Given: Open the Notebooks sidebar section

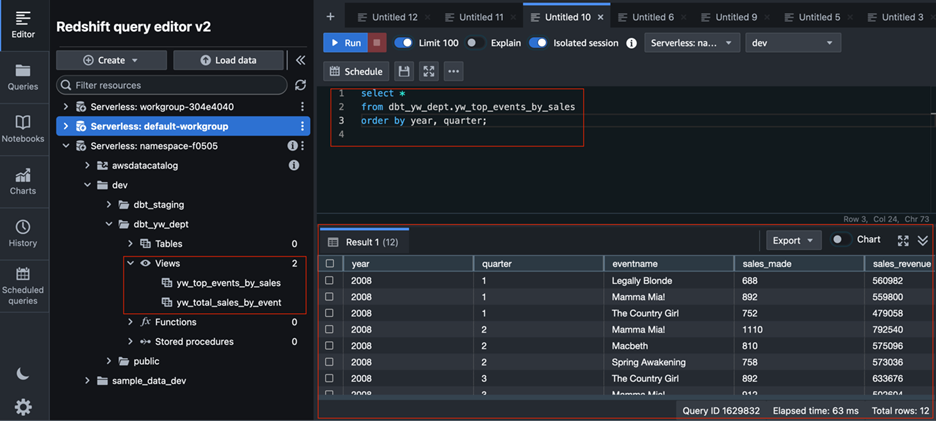Looking at the screenshot, I should pos(24,130).
